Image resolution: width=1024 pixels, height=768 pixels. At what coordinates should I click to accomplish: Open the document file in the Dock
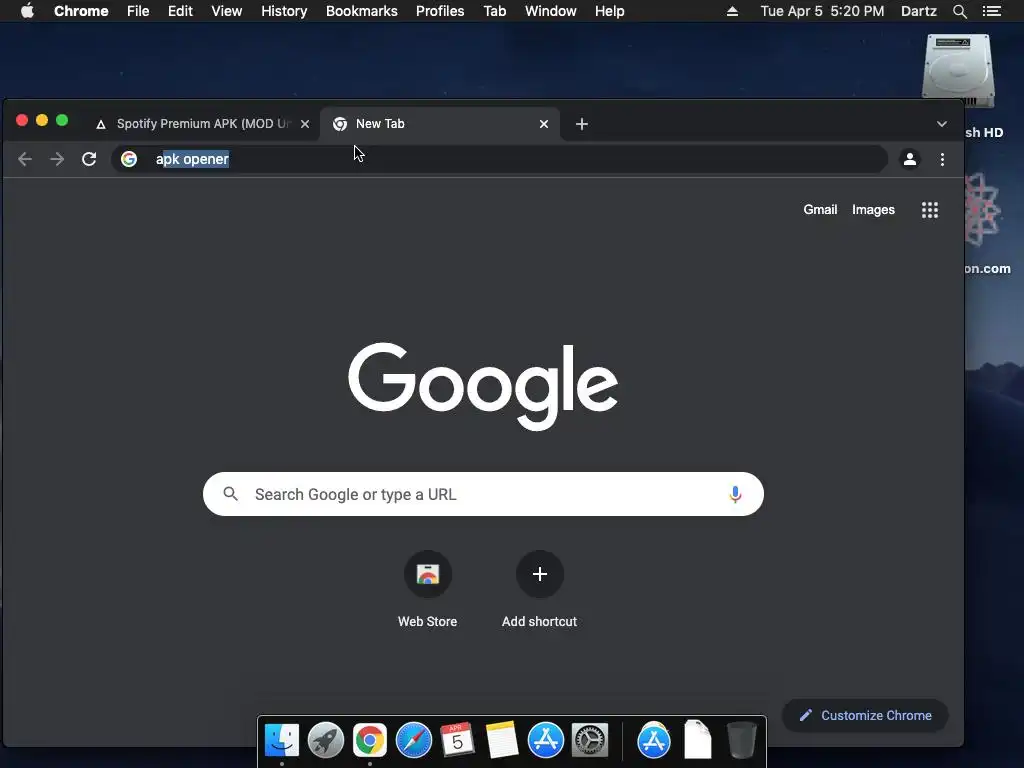[697, 740]
